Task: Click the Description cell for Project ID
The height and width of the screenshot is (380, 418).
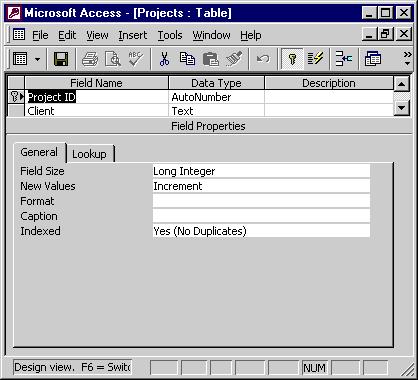Action: tap(329, 97)
